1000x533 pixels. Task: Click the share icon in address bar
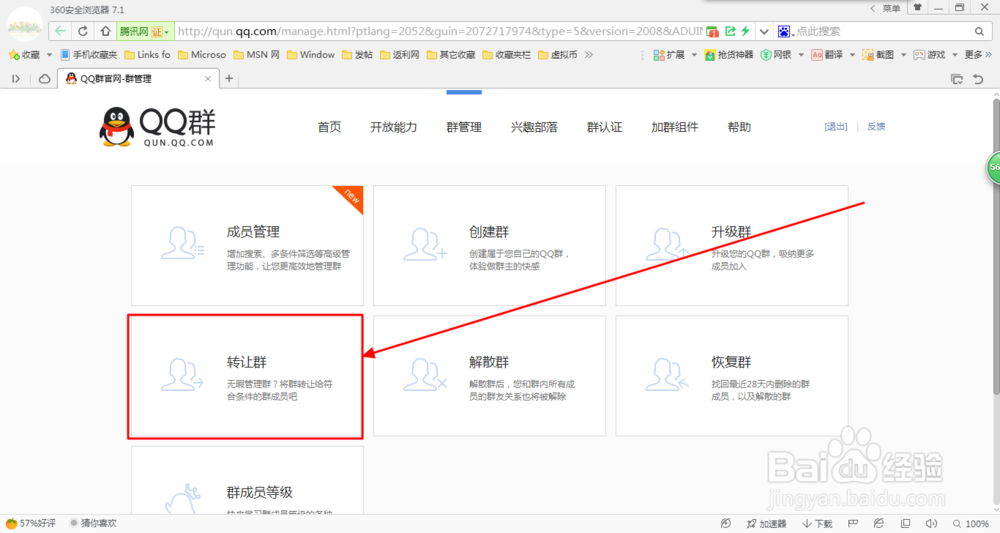[x=730, y=31]
